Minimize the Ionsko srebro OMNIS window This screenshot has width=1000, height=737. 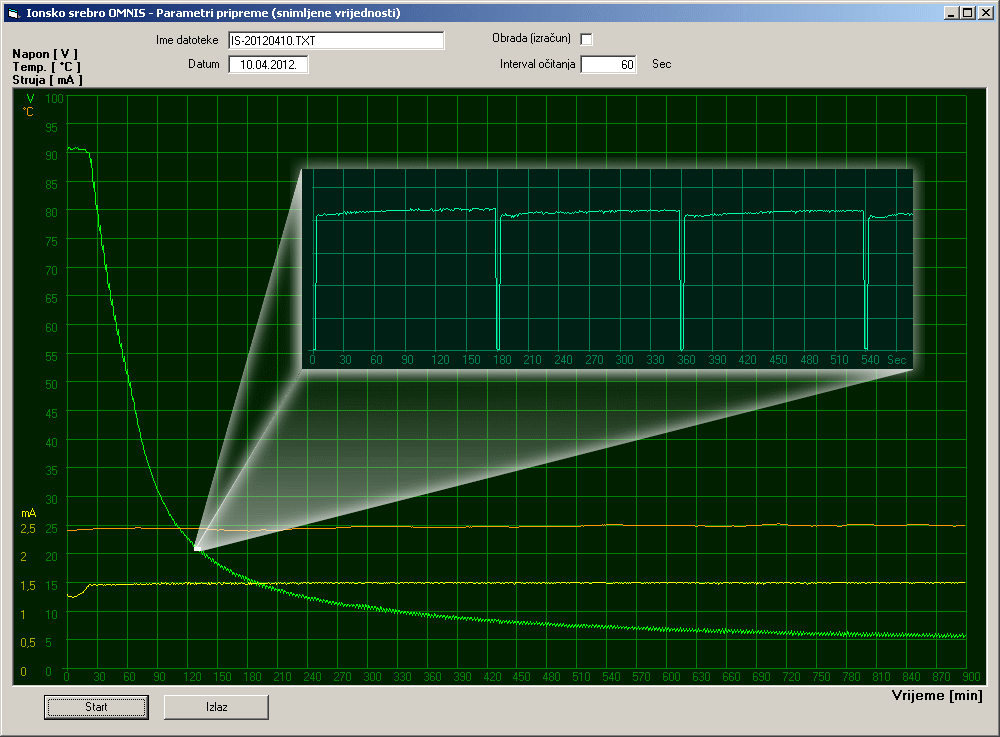pyautogui.click(x=951, y=13)
